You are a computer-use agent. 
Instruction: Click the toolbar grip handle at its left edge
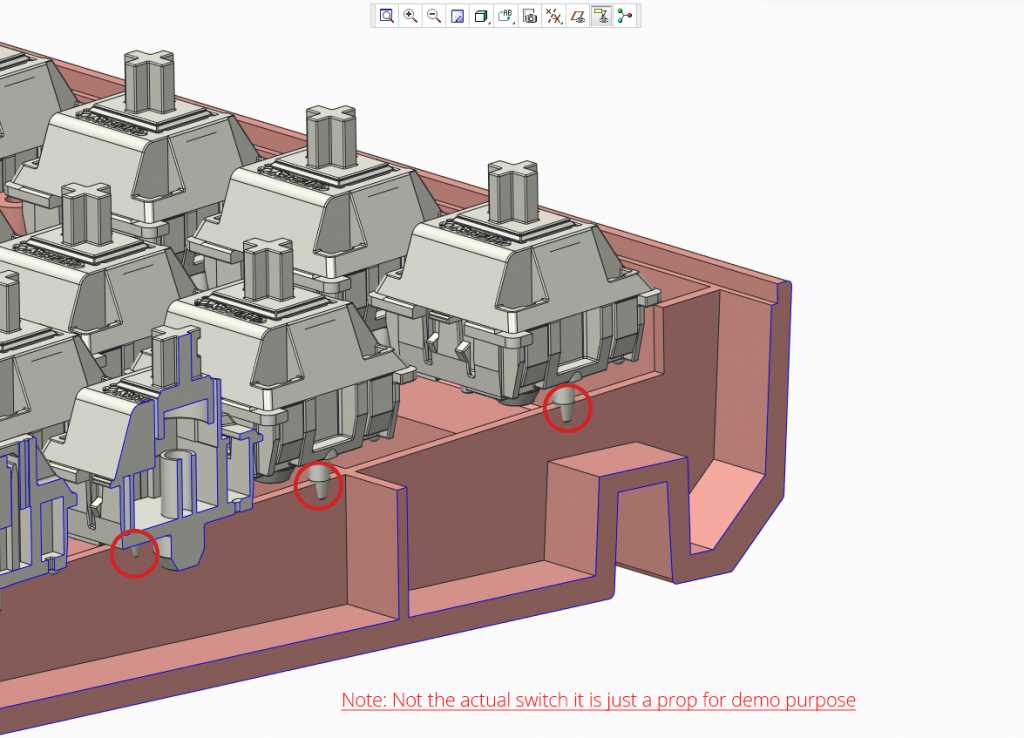[373, 16]
